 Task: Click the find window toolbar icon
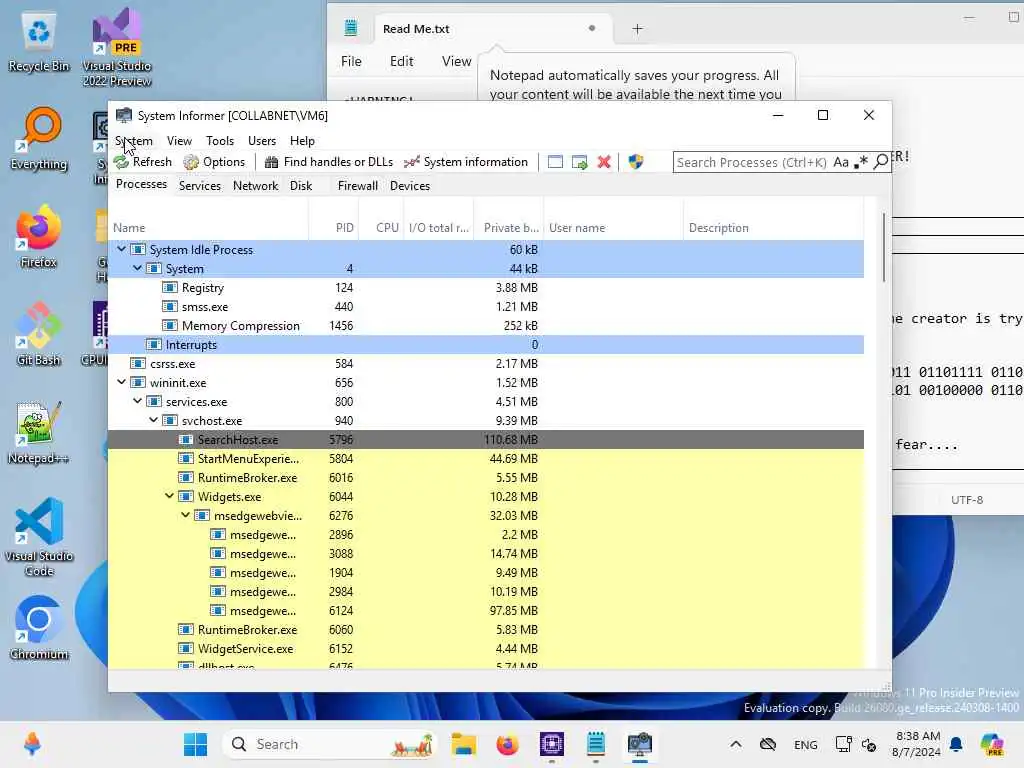[x=555, y=162]
